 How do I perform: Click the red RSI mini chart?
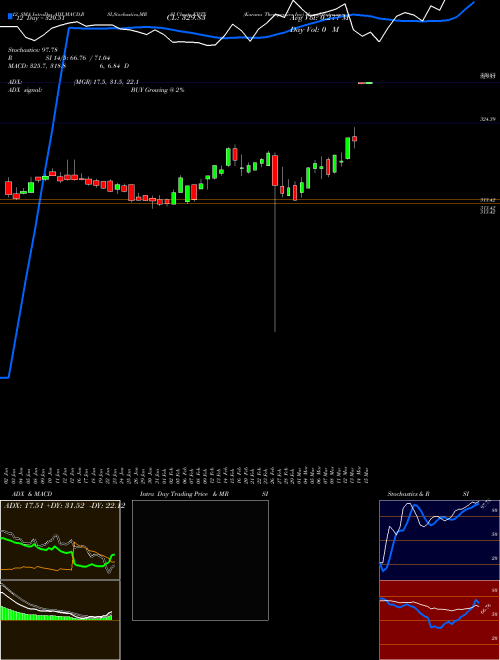coord(439,620)
